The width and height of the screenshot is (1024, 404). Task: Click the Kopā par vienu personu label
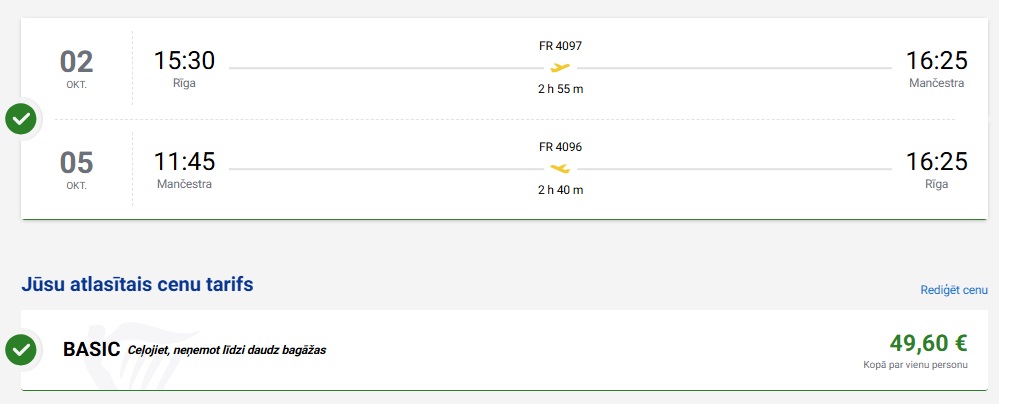click(915, 365)
